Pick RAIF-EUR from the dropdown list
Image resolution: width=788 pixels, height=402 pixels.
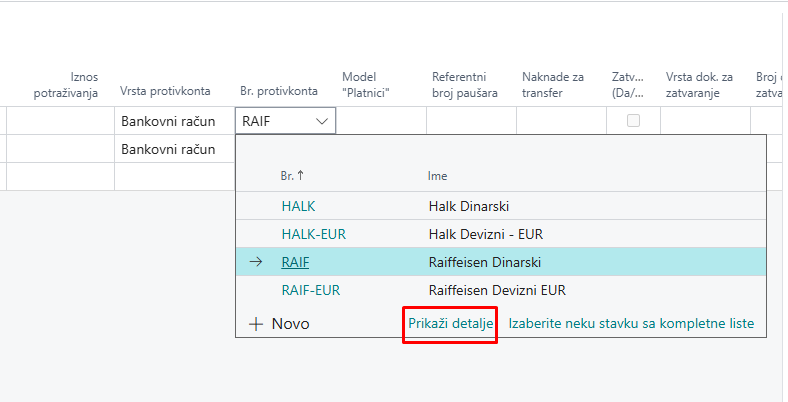coord(310,291)
